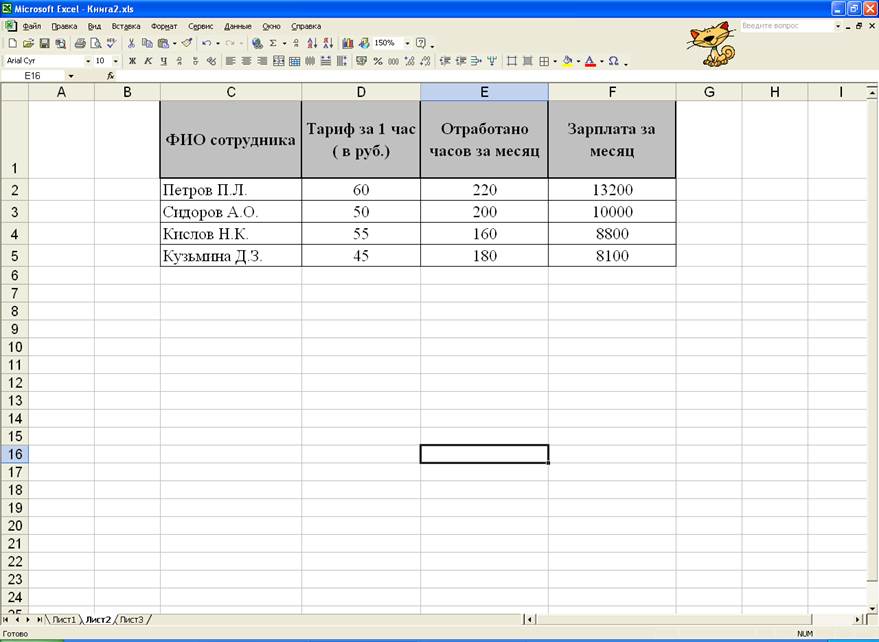Click the Sort Ascending icon
Viewport: 879px width, 642px height.
312,44
